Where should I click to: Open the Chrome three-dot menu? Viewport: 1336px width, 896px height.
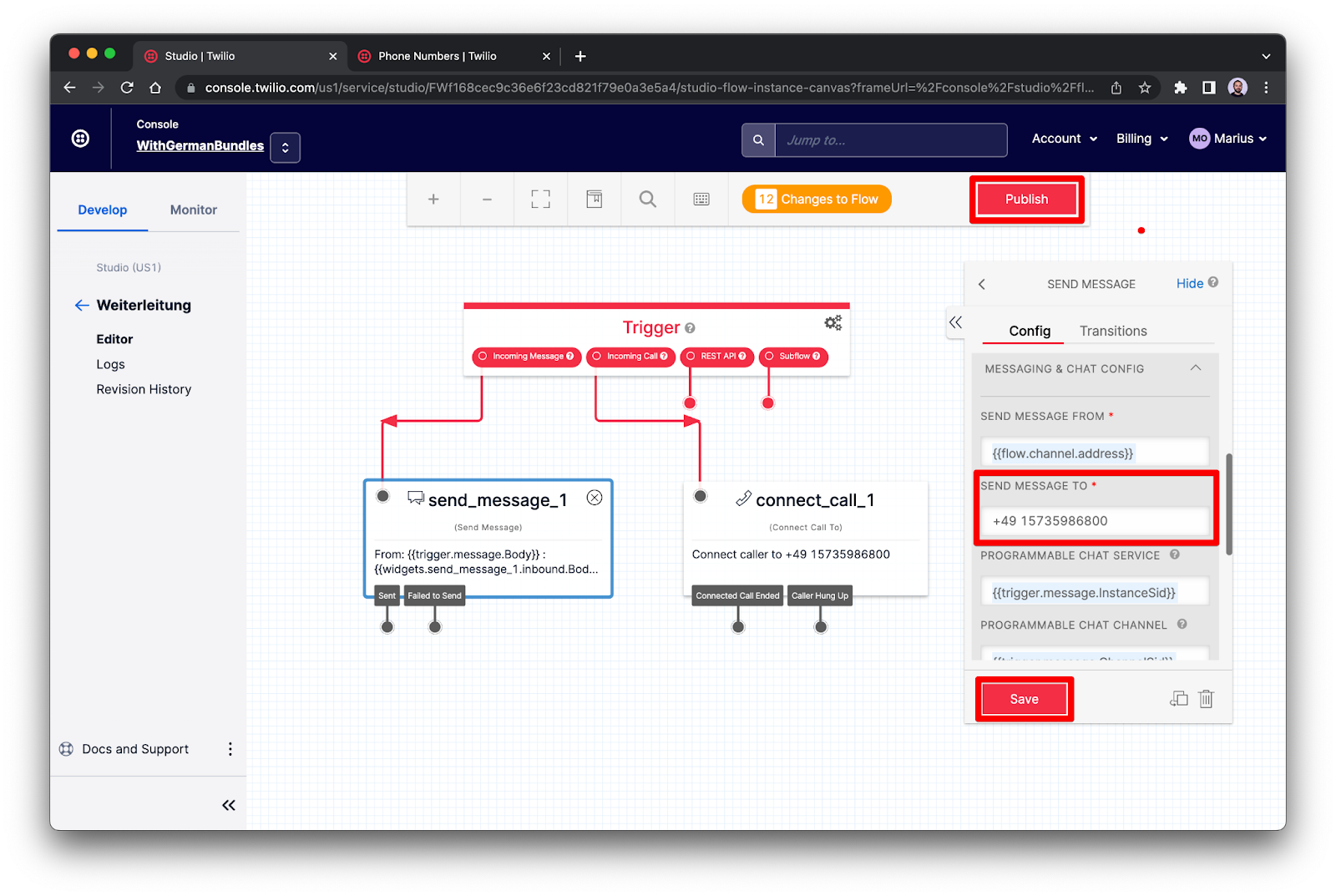click(x=1266, y=88)
